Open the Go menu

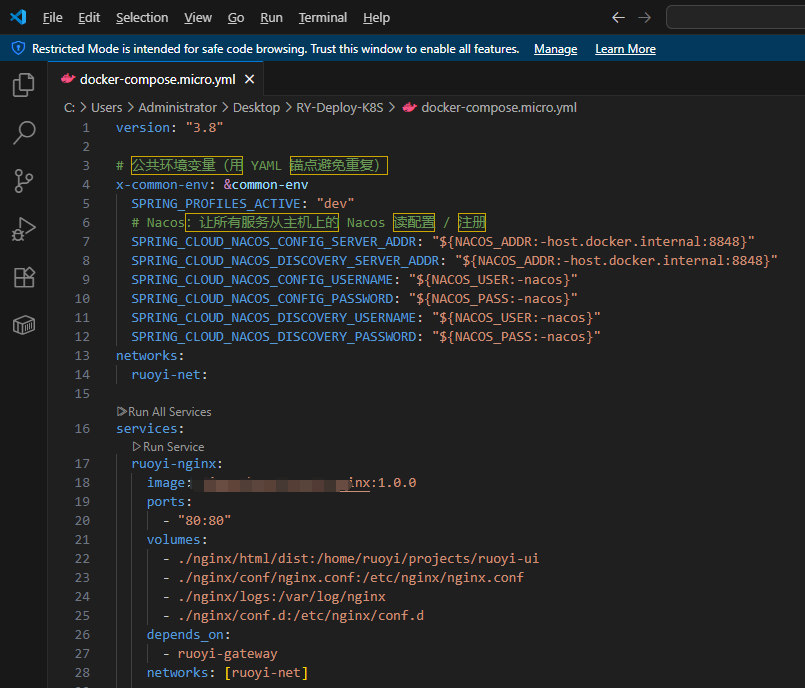point(236,18)
